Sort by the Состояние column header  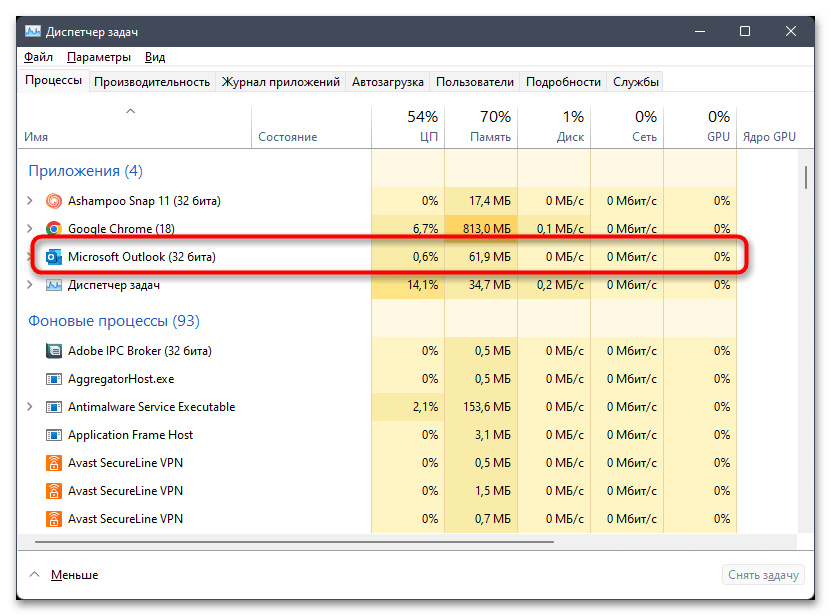pyautogui.click(x=311, y=127)
